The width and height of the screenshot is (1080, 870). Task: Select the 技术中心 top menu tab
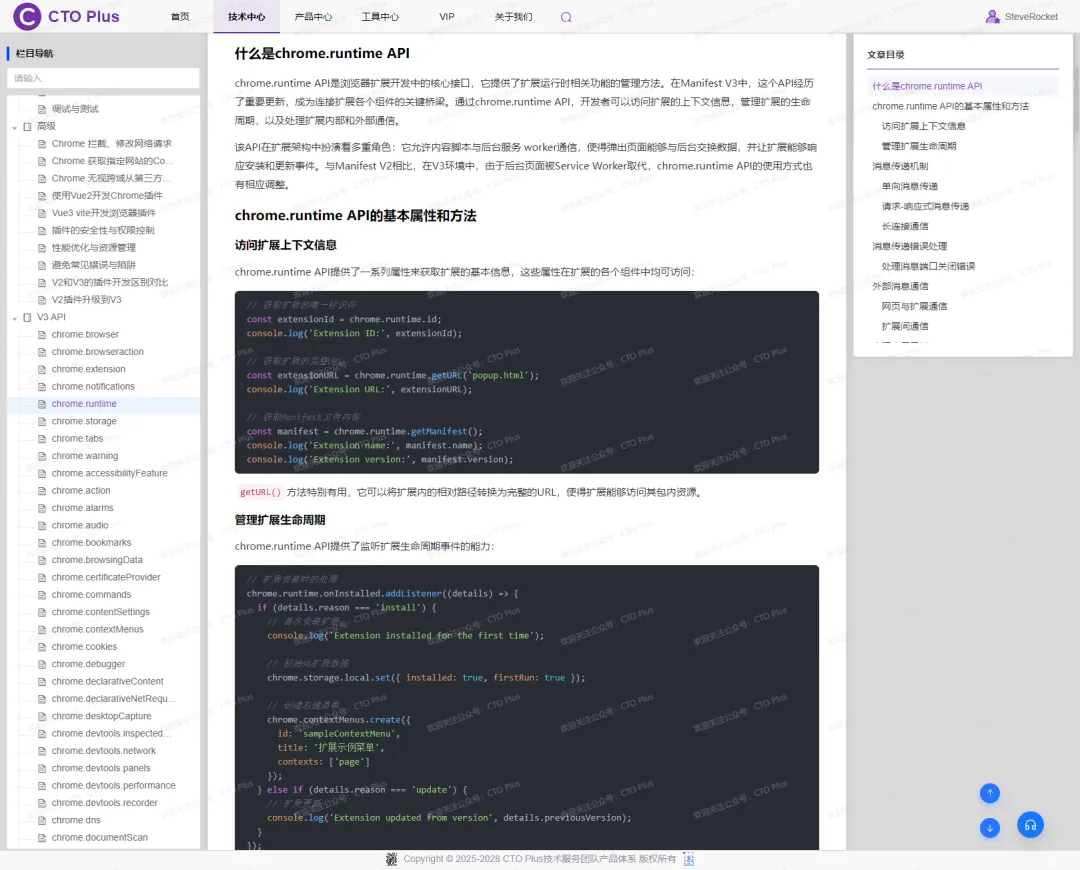[247, 17]
